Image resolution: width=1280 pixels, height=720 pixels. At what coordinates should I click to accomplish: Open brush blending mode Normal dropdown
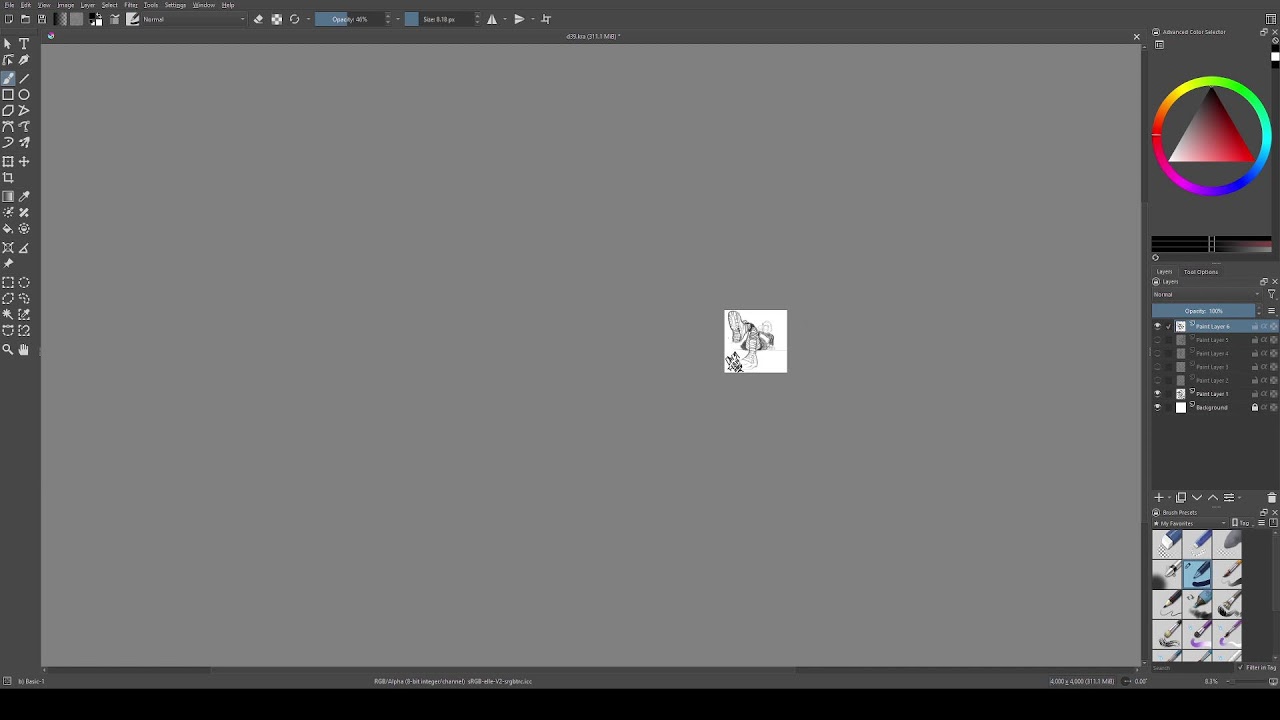pos(193,19)
